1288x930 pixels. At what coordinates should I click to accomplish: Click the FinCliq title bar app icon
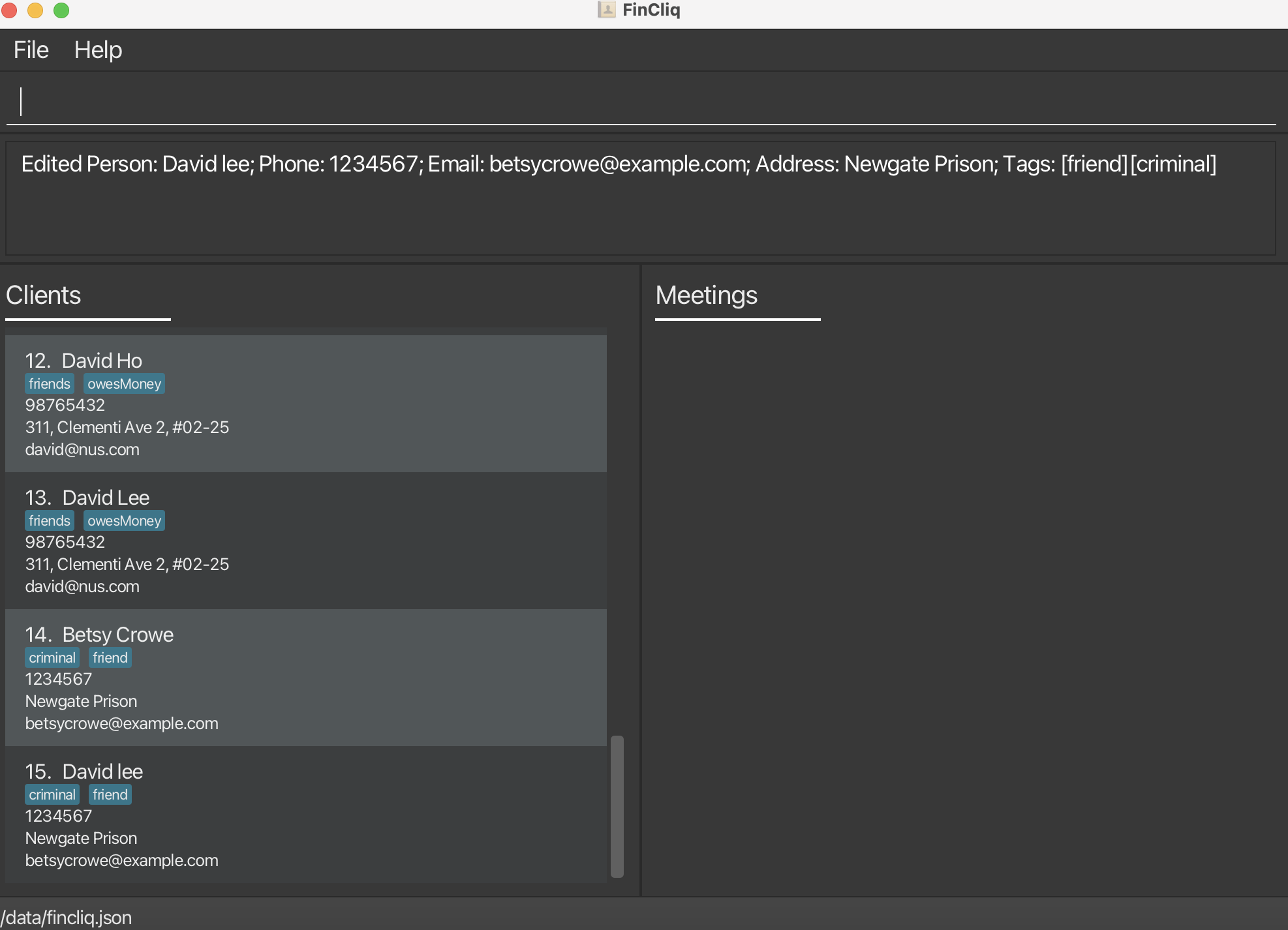point(606,10)
